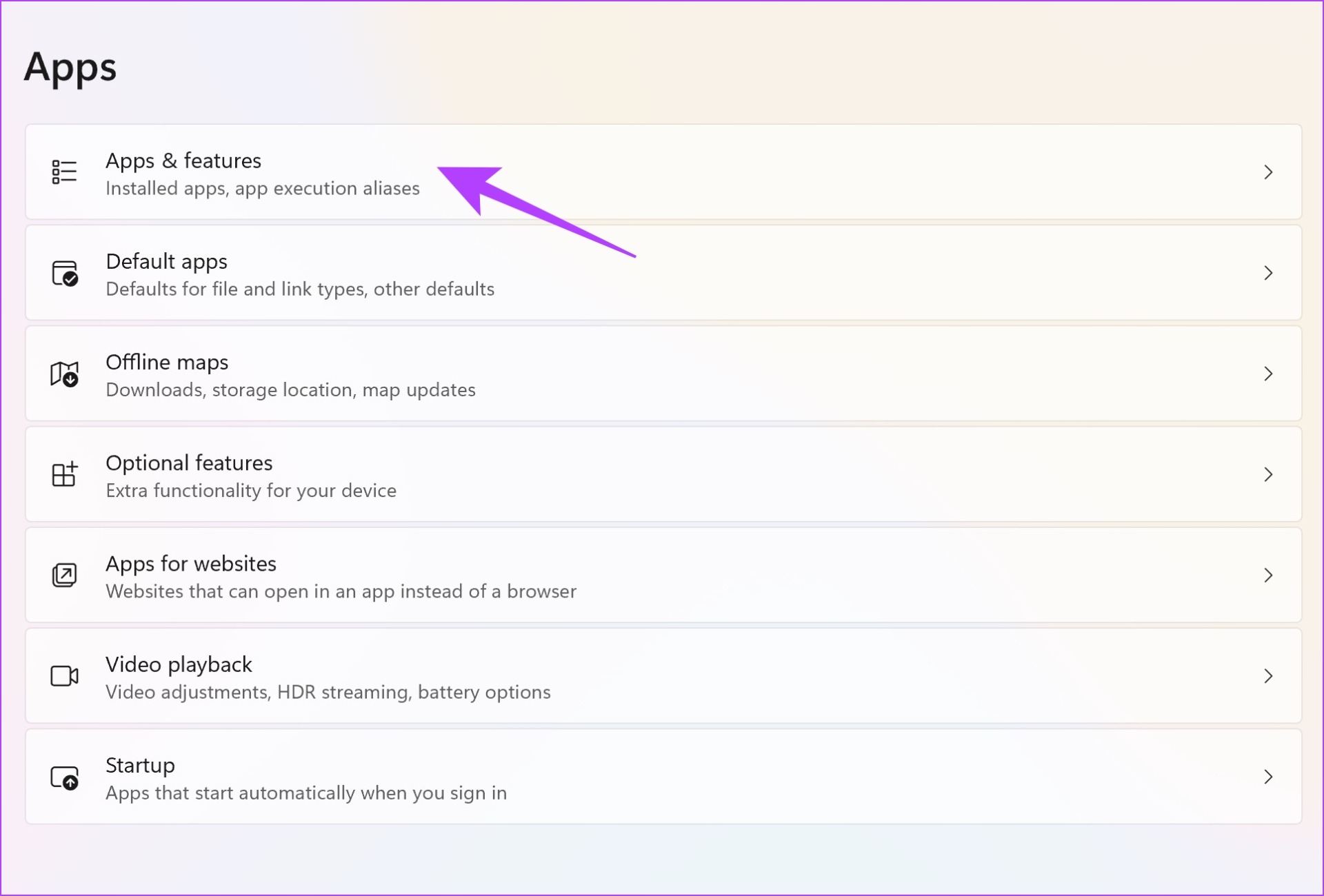Click the Offline maps map icon
Screen dimensions: 1324x896
click(x=65, y=374)
